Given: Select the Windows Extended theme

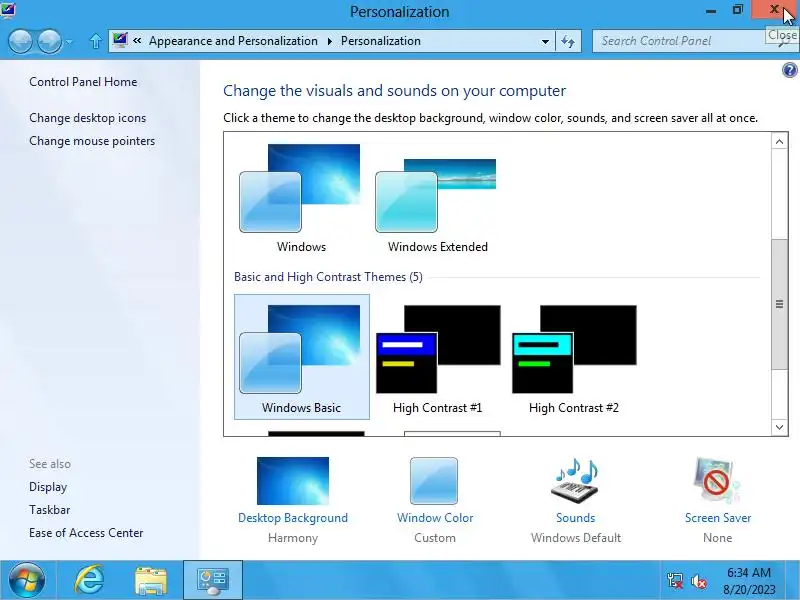Looking at the screenshot, I should (x=437, y=197).
